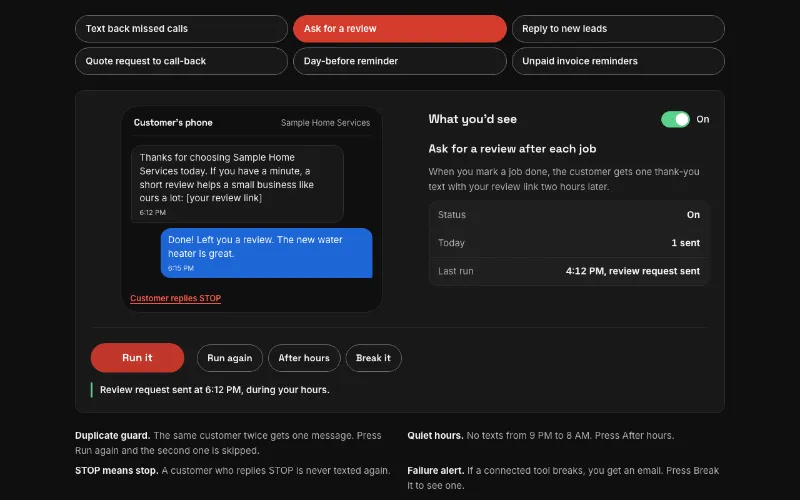Screen dimensions: 800x500
Task: Click the Sample Home Services label
Action: tap(326, 122)
